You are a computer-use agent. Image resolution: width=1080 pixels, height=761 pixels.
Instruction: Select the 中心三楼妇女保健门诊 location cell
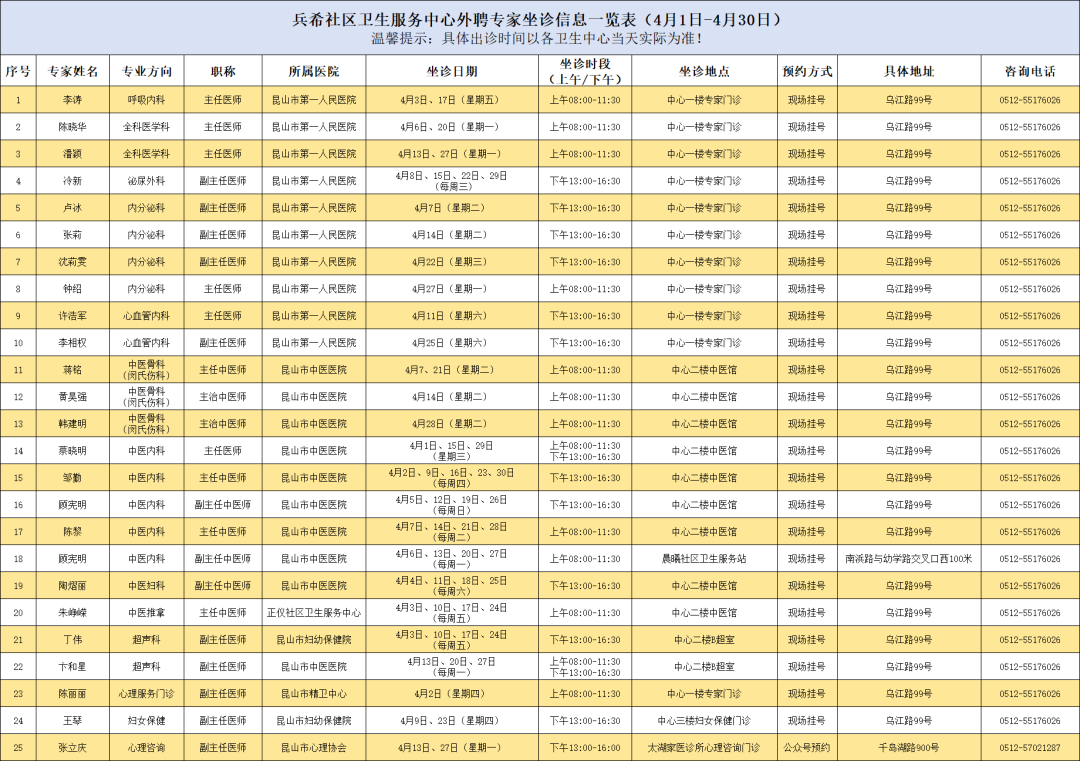click(x=704, y=721)
